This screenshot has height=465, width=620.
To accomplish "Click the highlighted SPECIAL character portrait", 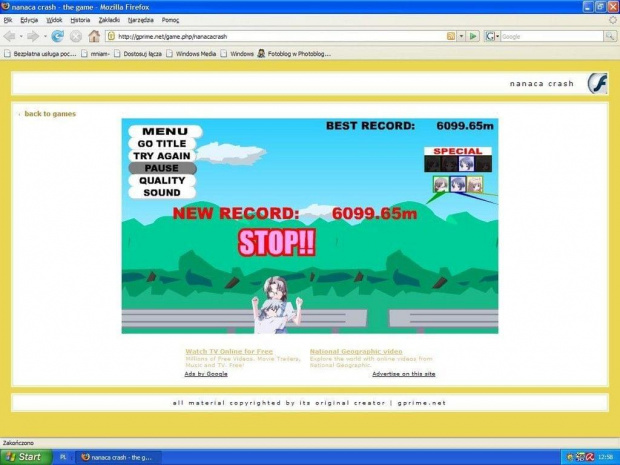I will (x=466, y=164).
